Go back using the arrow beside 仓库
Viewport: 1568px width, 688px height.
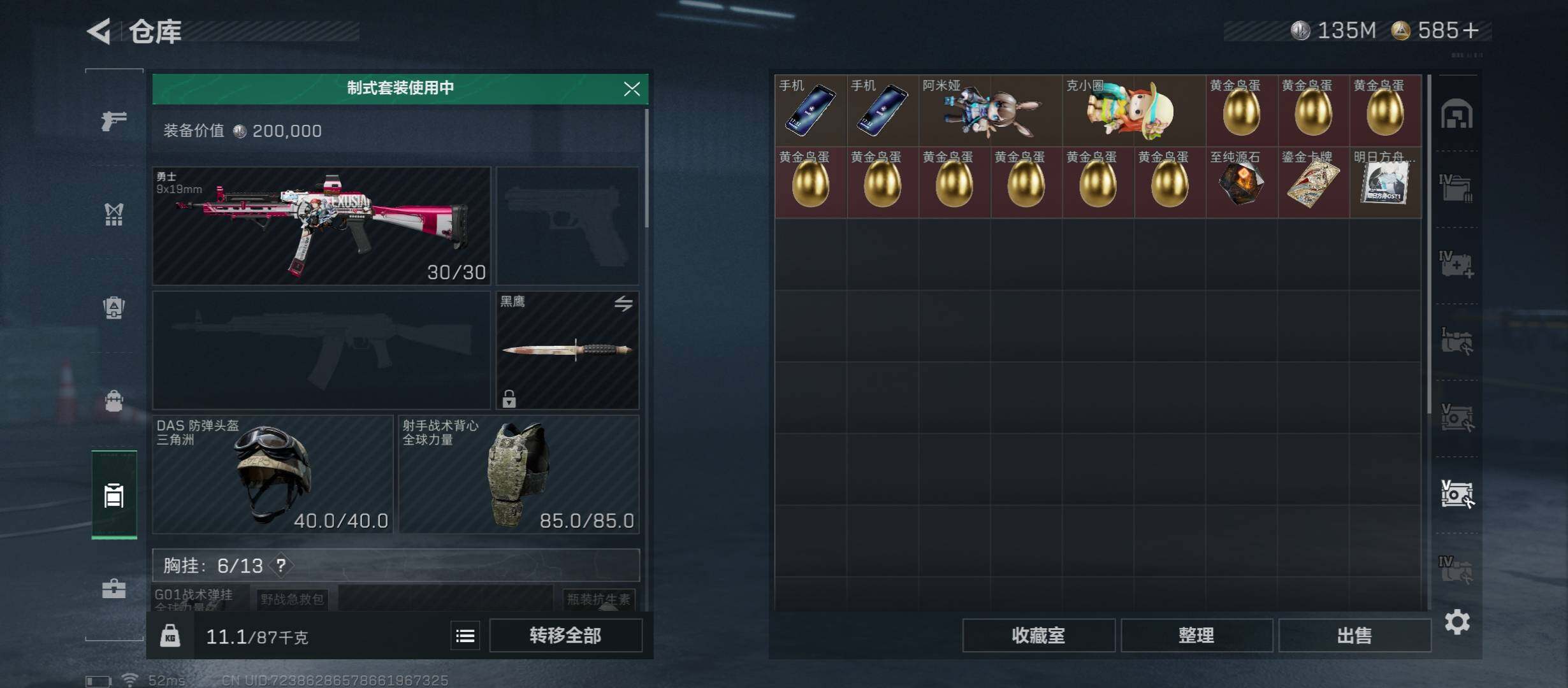99,31
